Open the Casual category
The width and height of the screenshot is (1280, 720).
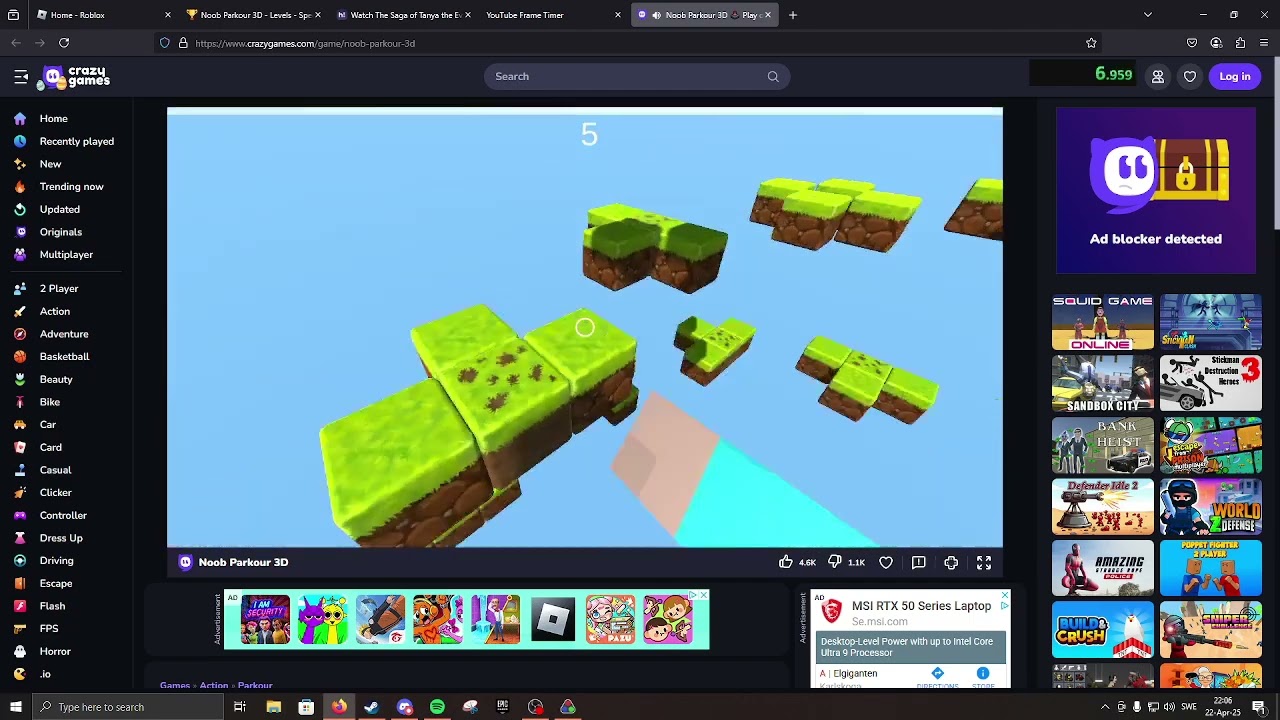[55, 470]
